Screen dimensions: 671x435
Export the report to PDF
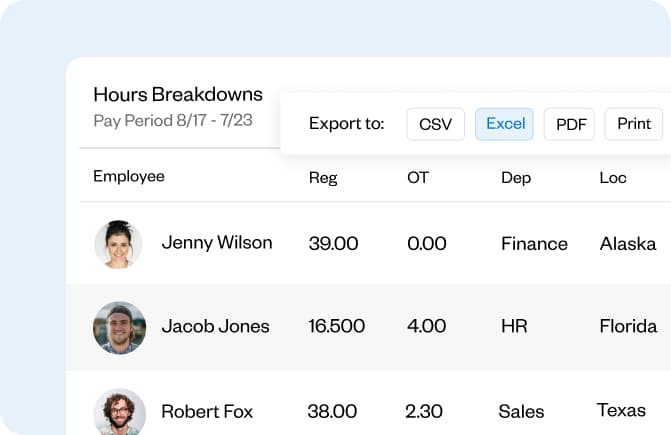[569, 124]
